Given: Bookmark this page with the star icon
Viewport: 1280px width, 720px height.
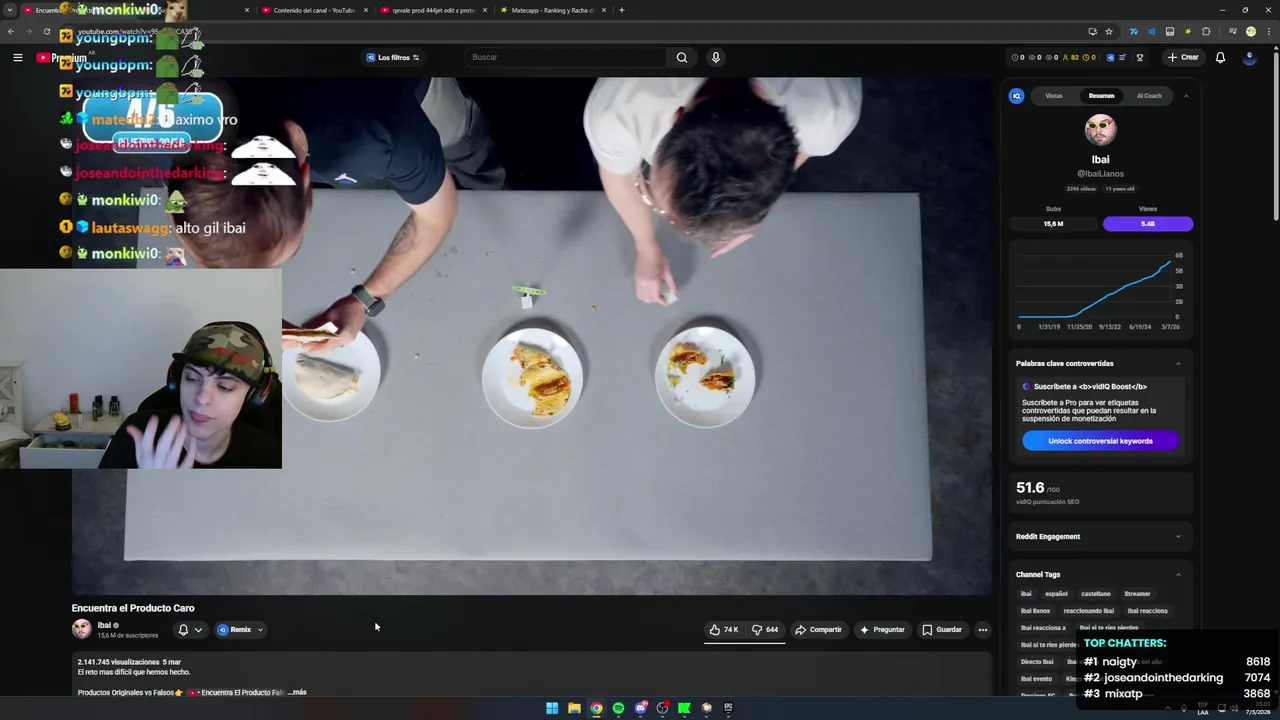Looking at the screenshot, I should click(1109, 31).
